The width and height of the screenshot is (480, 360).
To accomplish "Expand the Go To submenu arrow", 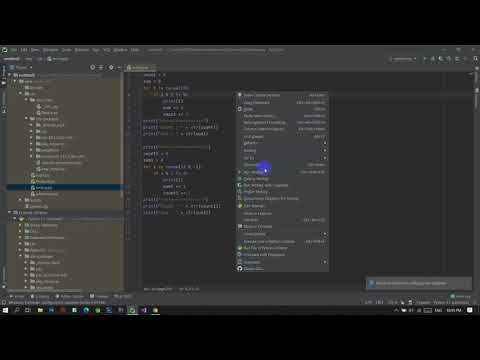I will pyautogui.click(x=325, y=158).
